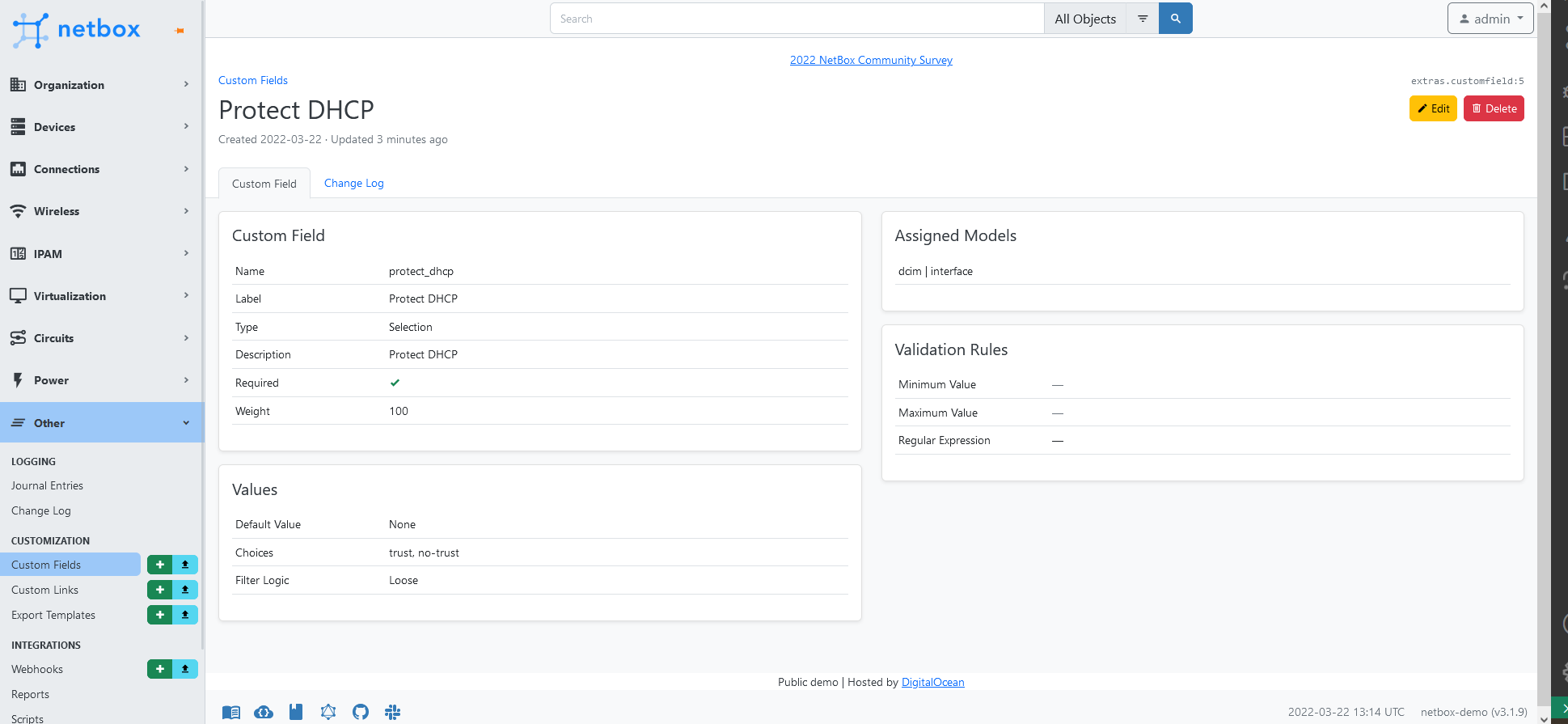Screen dimensions: 1568x724
Task: Select the Custom Field tab
Action: 264,184
